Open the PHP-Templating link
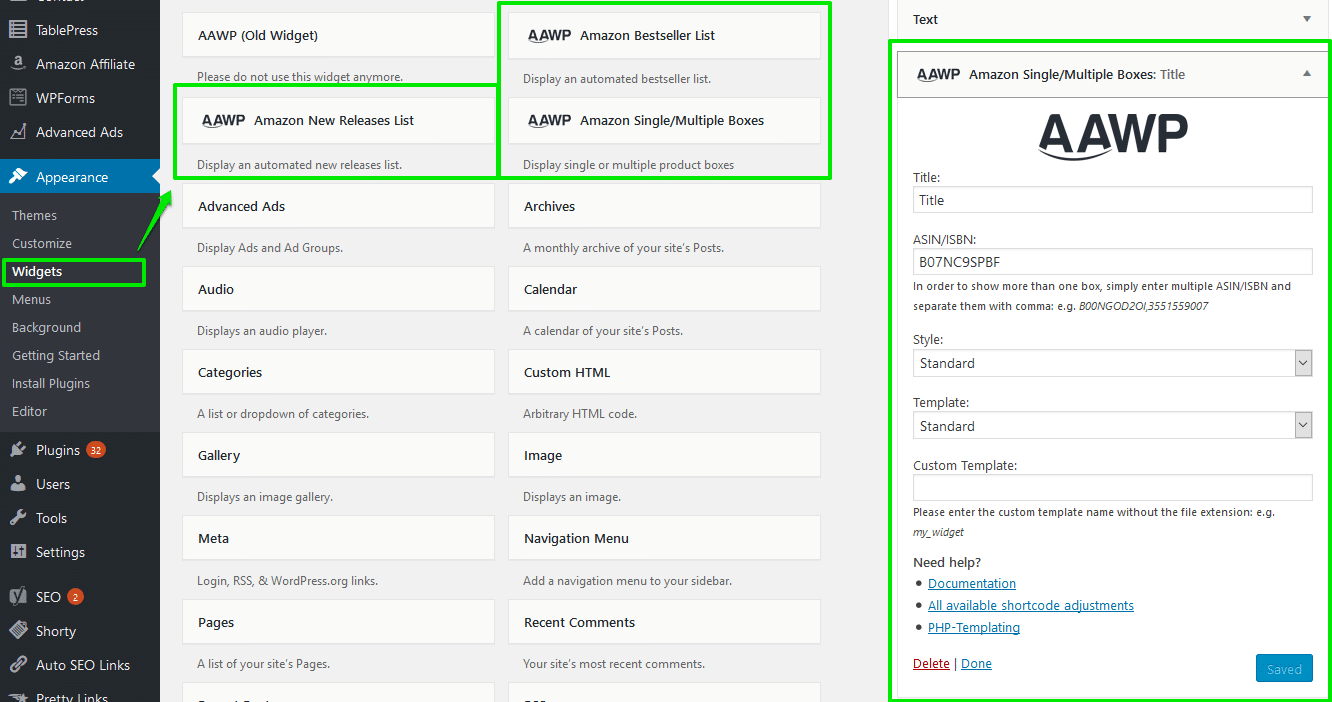Image resolution: width=1332 pixels, height=702 pixels. click(x=974, y=627)
